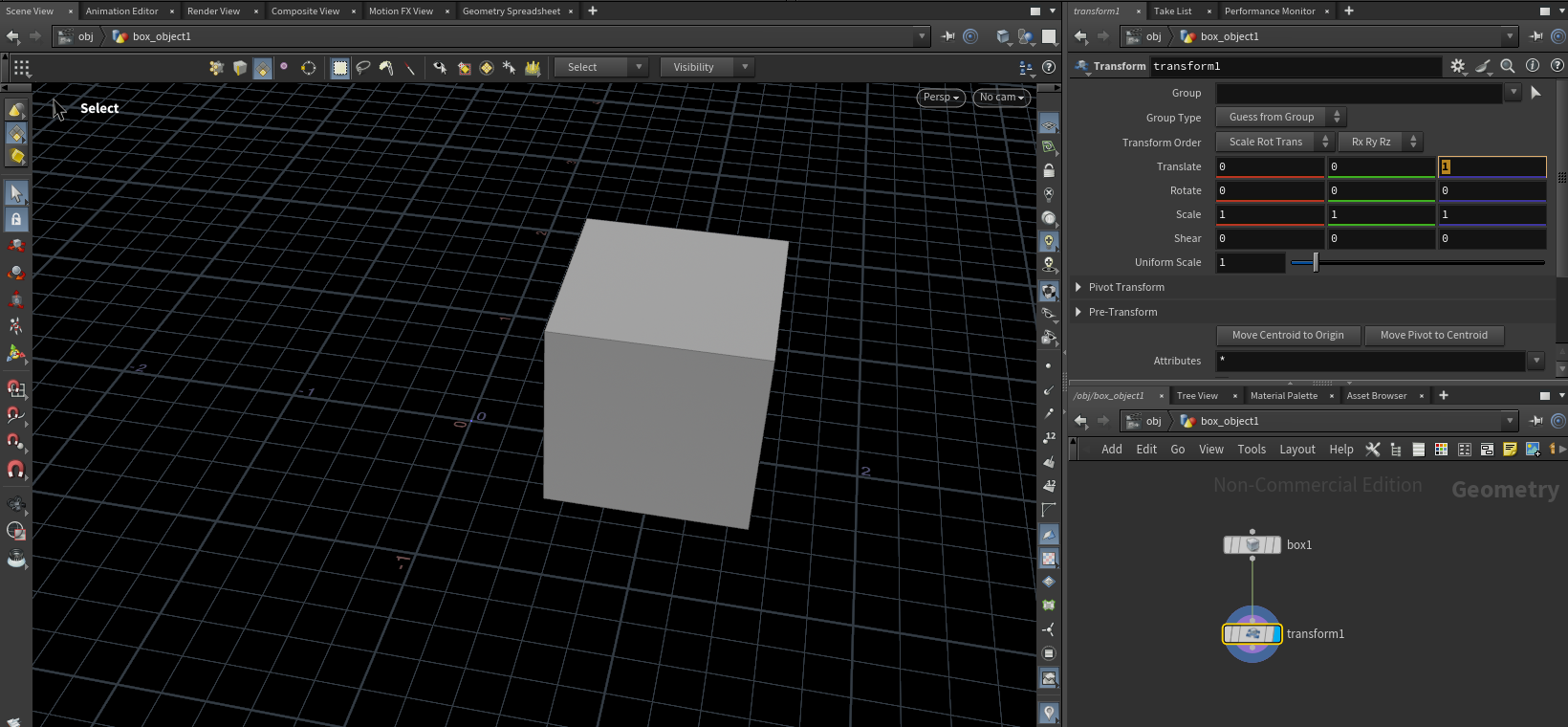Viewport: 1568px width, 727px height.
Task: Click the arrow select tool in left toolbar
Action: click(x=16, y=192)
